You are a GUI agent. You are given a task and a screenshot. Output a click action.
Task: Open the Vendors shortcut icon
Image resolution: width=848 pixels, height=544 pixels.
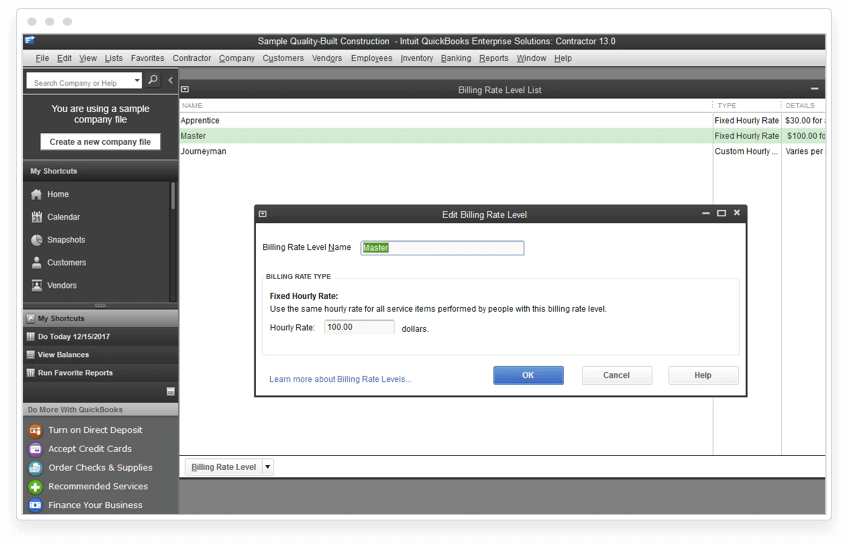click(x=36, y=285)
